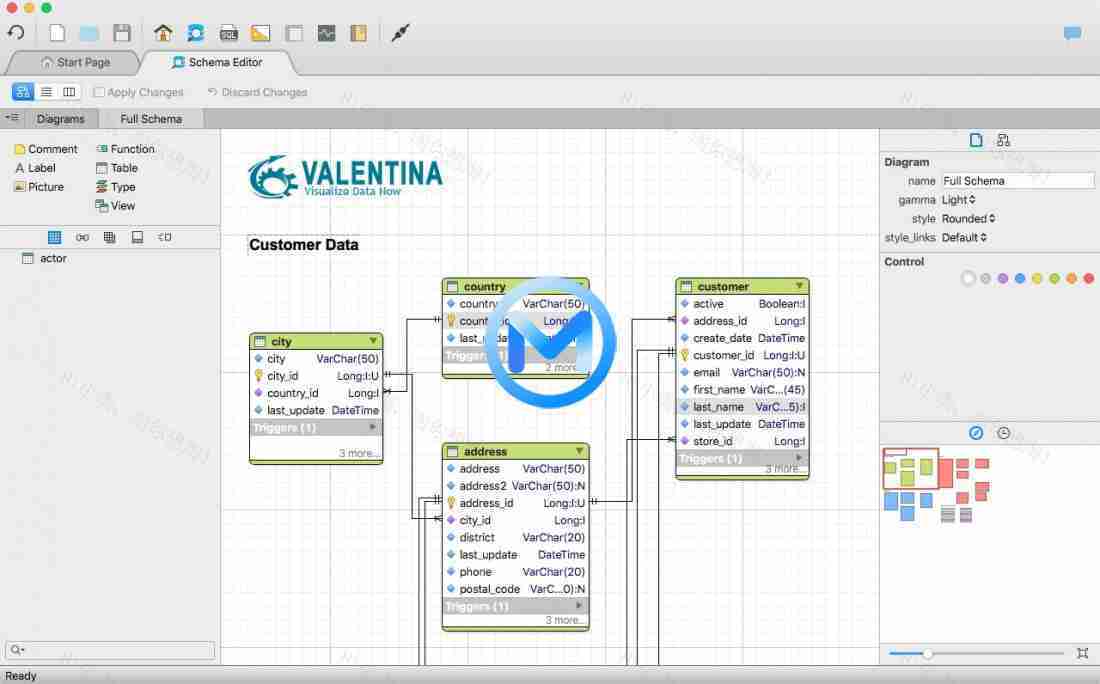Click the Home toolbar icon

pos(162,32)
